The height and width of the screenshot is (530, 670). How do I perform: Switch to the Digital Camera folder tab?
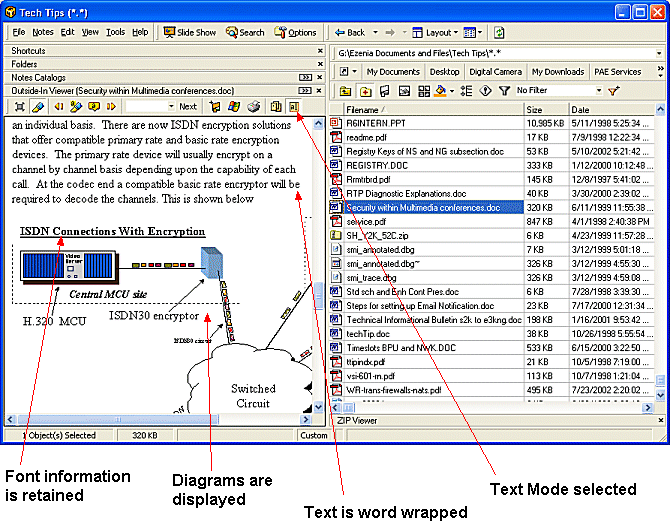[x=495, y=72]
